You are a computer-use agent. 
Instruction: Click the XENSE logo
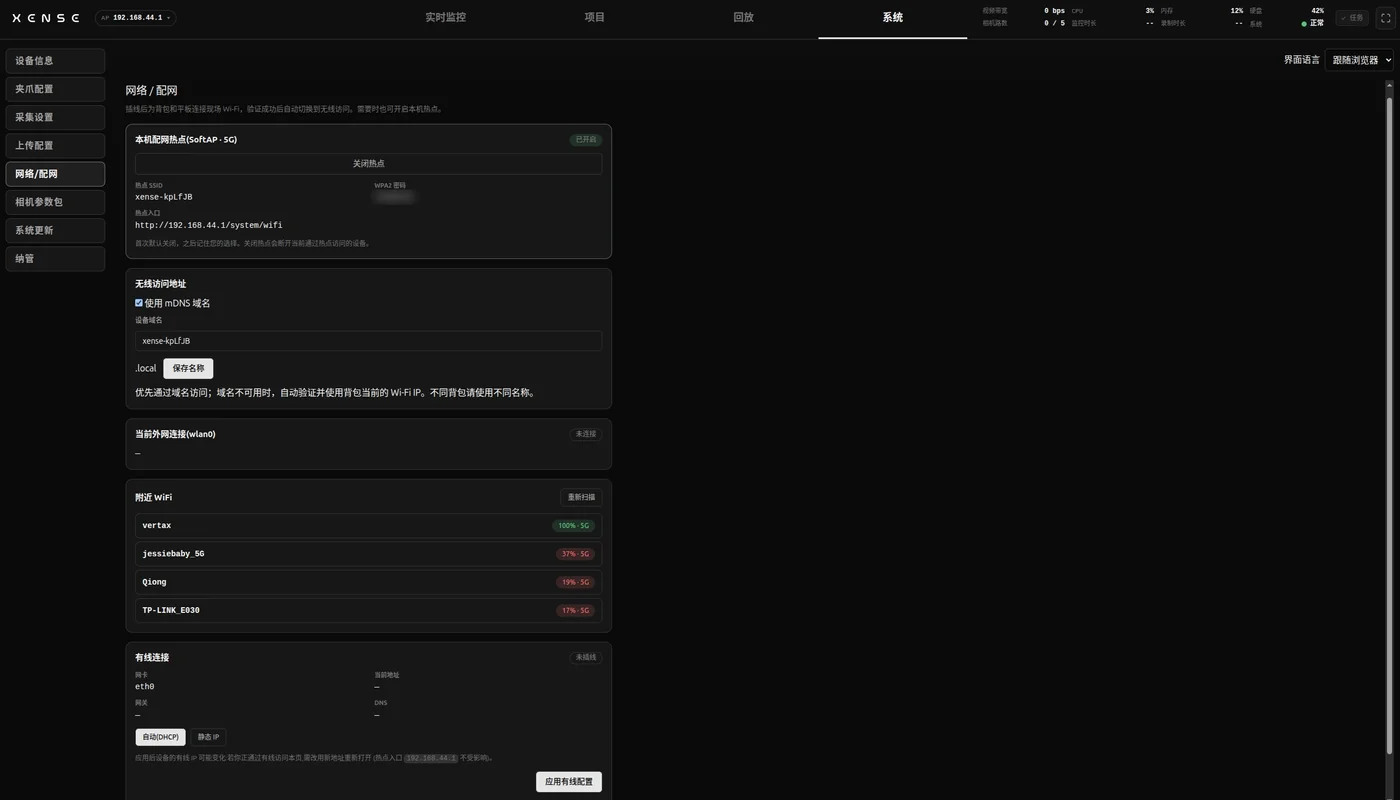45,18
